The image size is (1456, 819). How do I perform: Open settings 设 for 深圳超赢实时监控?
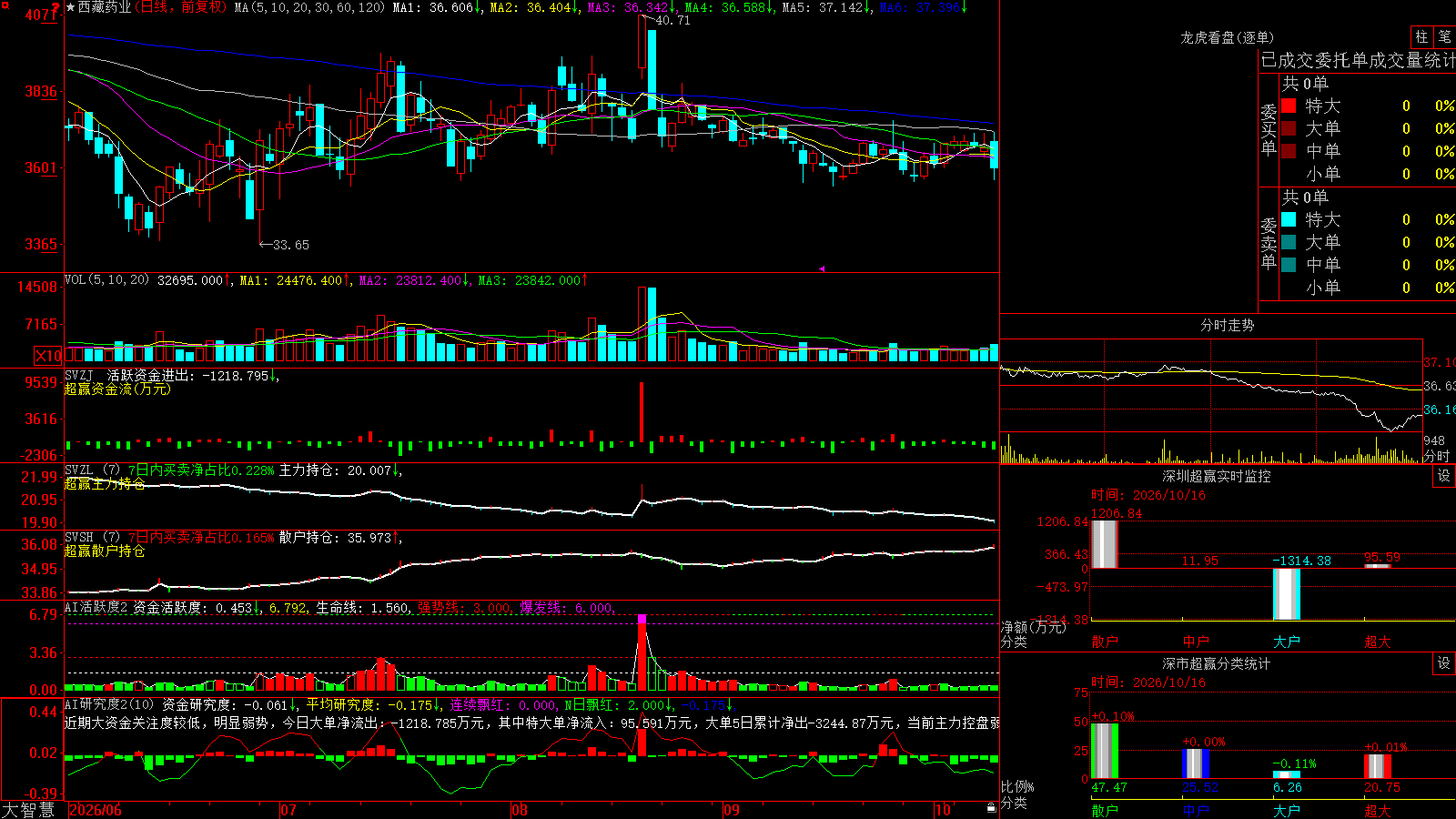pyautogui.click(x=1443, y=476)
